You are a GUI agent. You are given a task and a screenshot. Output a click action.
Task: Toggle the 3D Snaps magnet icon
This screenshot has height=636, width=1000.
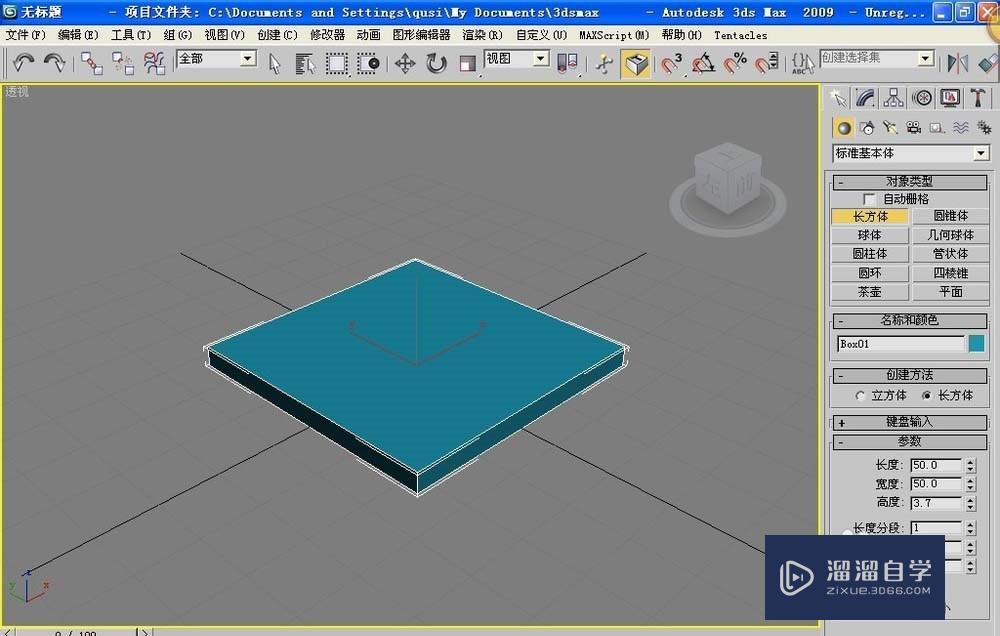pos(670,63)
